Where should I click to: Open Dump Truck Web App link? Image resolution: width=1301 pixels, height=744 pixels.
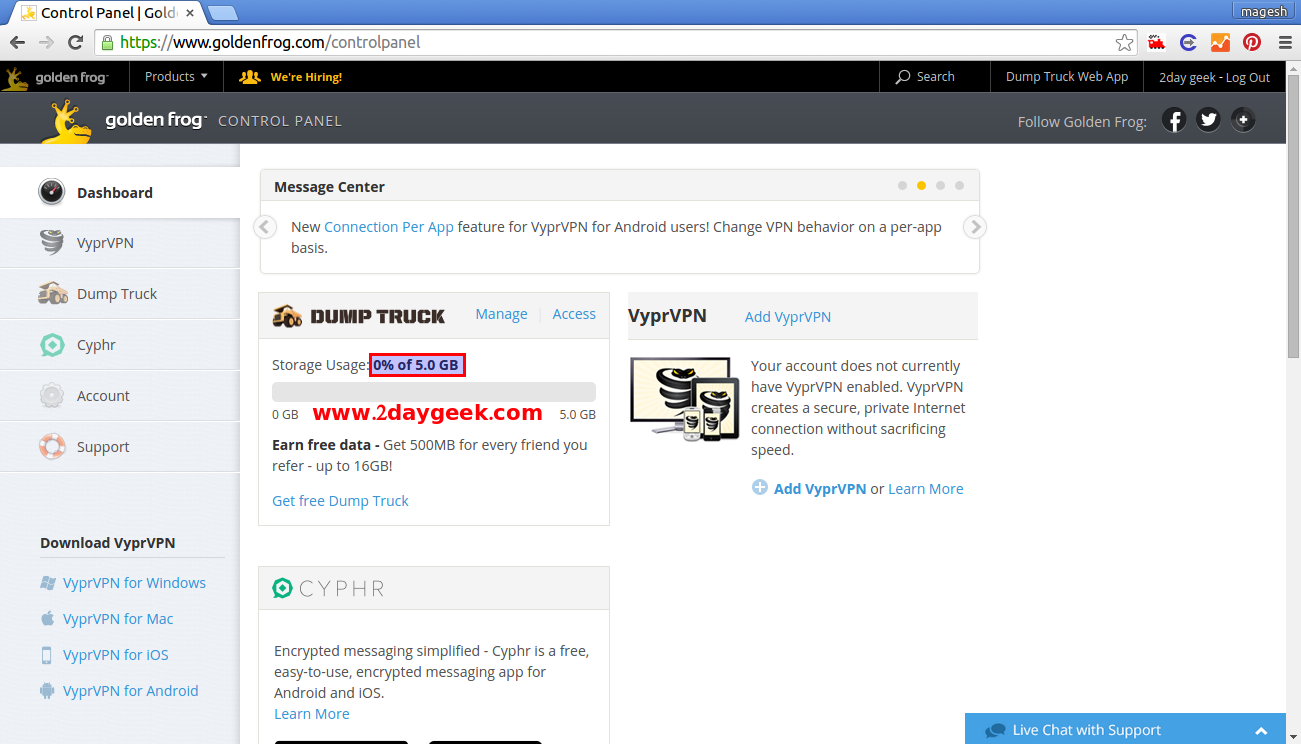[x=1067, y=77]
